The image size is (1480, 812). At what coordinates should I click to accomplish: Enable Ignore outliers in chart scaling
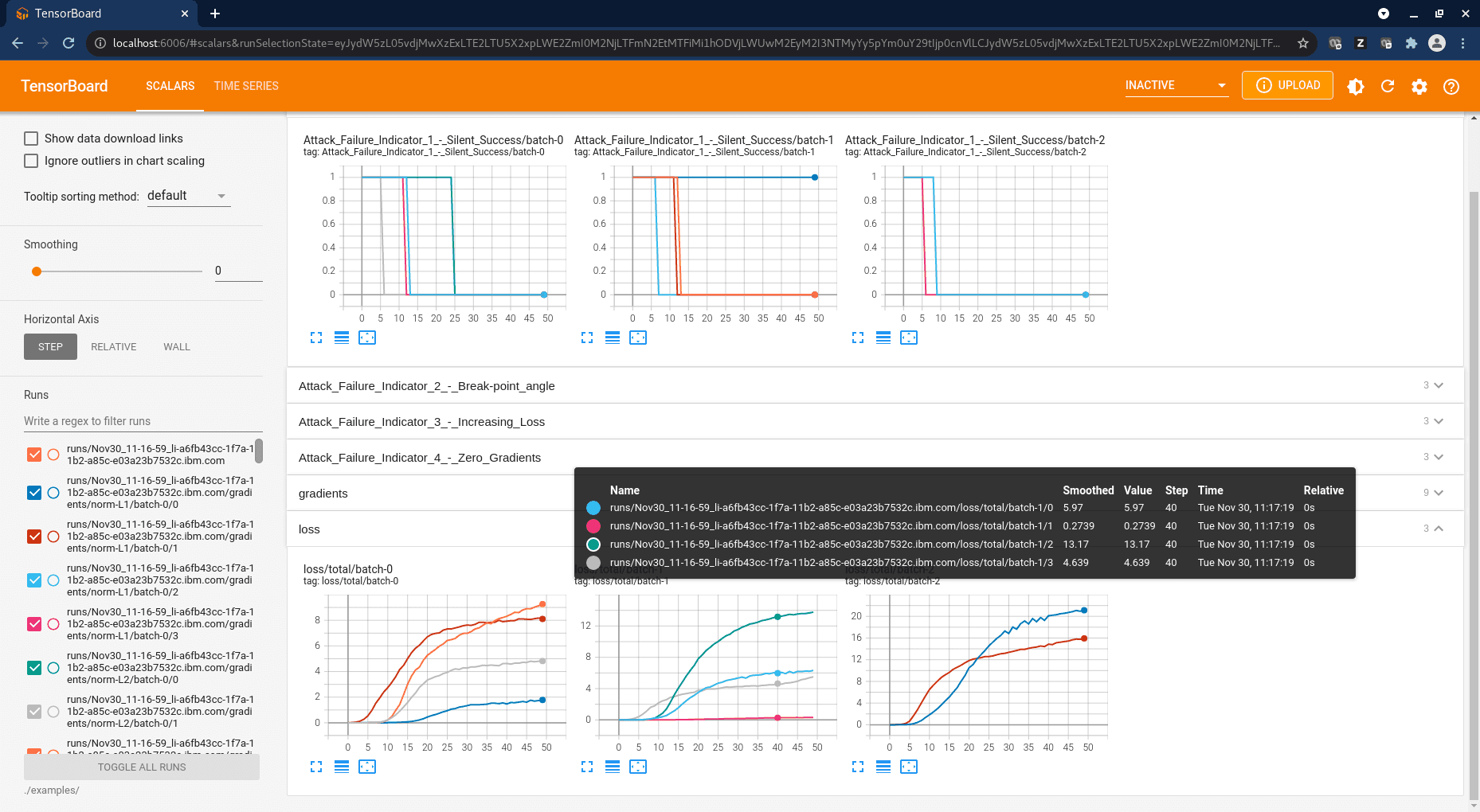point(31,161)
